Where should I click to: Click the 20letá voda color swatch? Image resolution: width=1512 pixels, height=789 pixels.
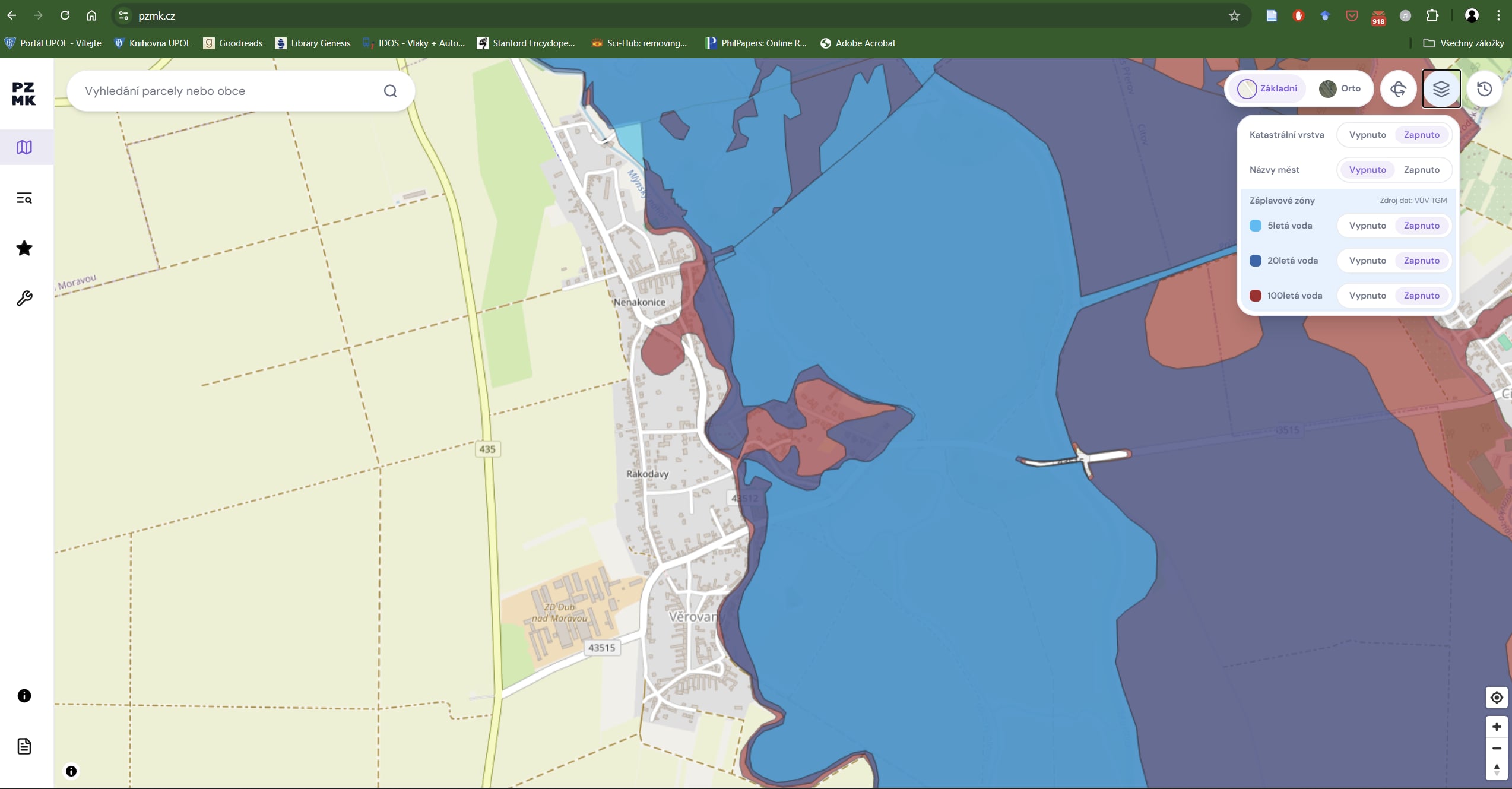click(1255, 261)
